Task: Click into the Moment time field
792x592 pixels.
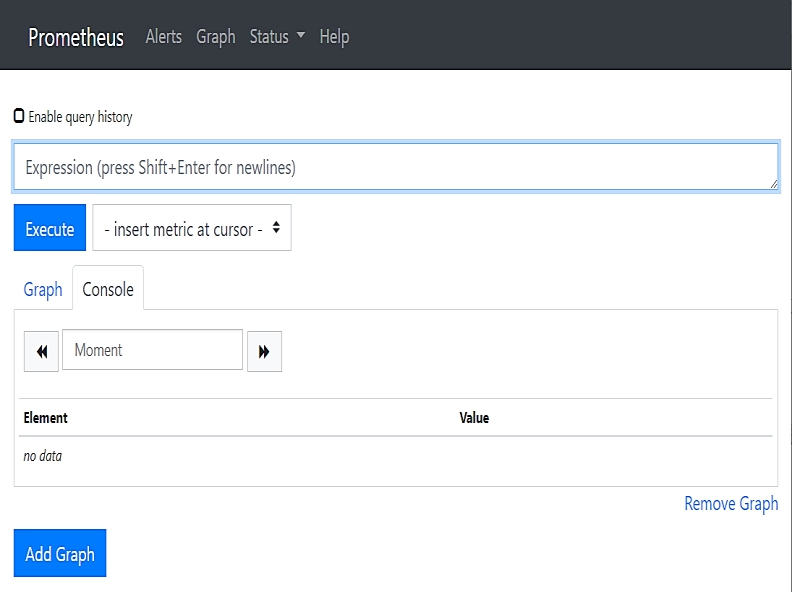Action: [x=152, y=350]
